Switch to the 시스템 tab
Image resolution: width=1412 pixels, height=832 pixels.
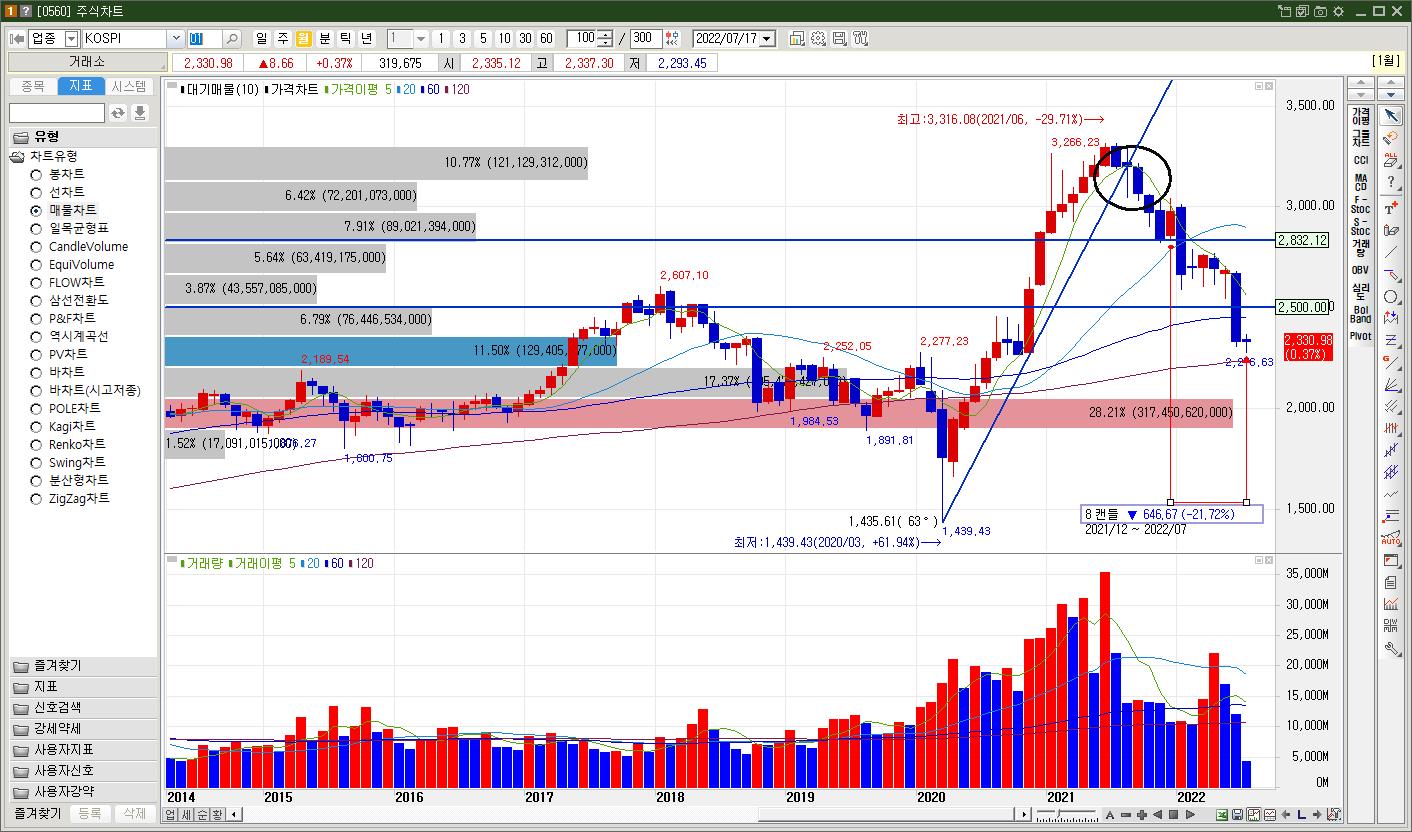129,86
